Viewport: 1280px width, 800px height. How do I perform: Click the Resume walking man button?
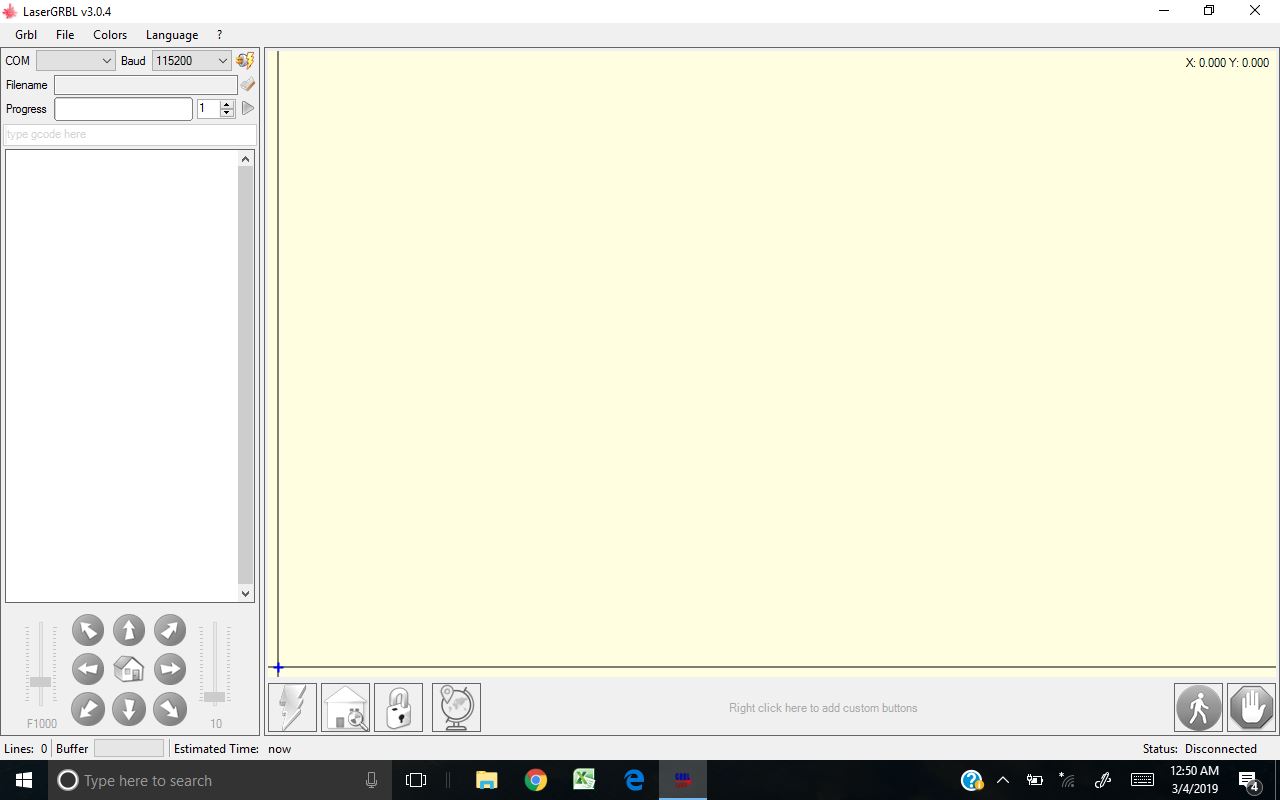[1199, 708]
